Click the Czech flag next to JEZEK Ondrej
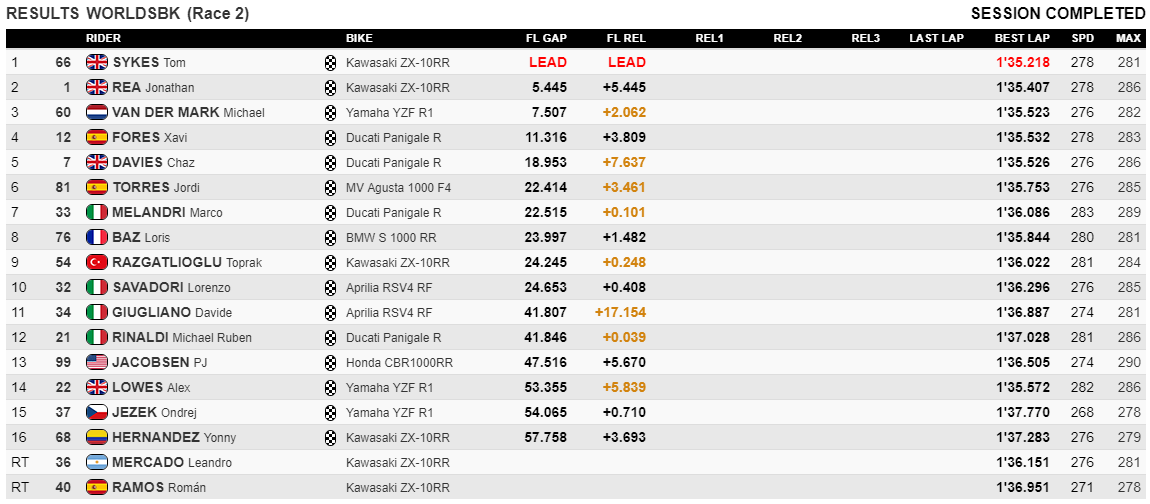Image resolution: width=1150 pixels, height=504 pixels. pyautogui.click(x=97, y=412)
